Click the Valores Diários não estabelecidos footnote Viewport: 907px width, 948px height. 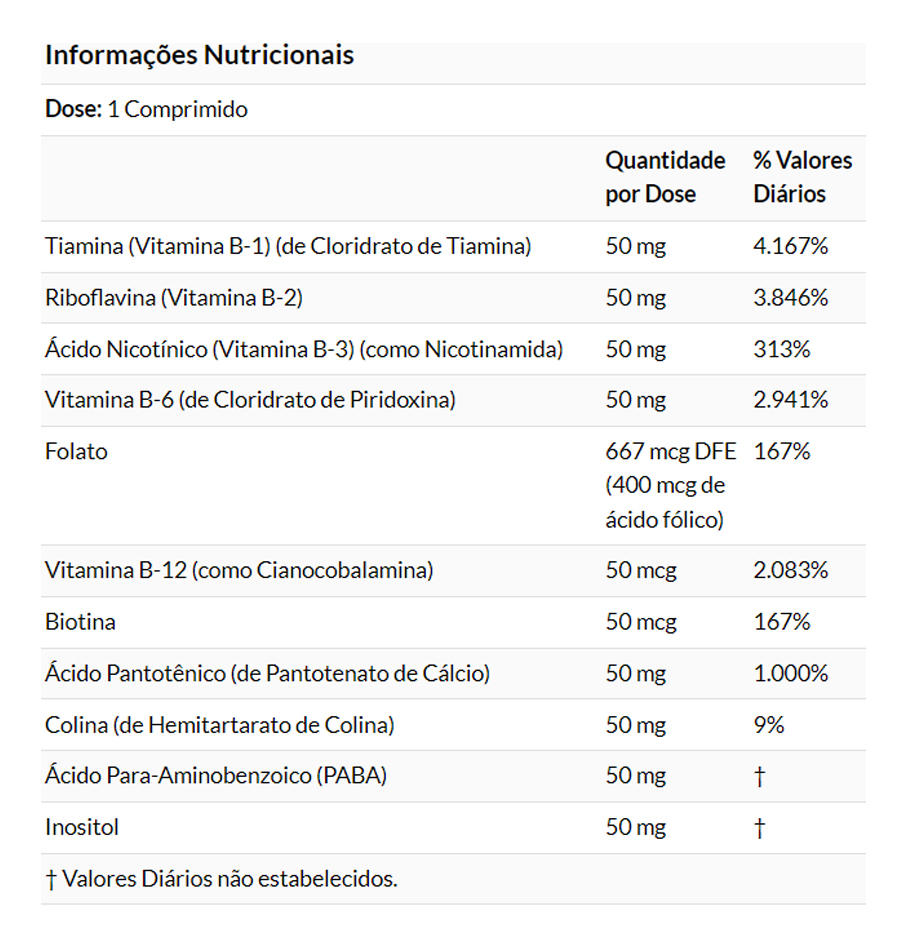pos(221,879)
